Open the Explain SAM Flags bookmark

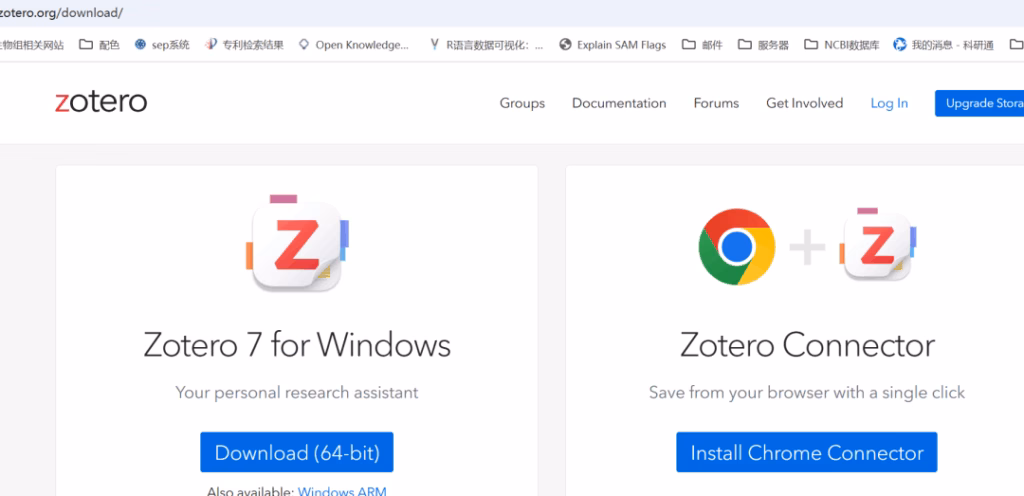(x=612, y=45)
